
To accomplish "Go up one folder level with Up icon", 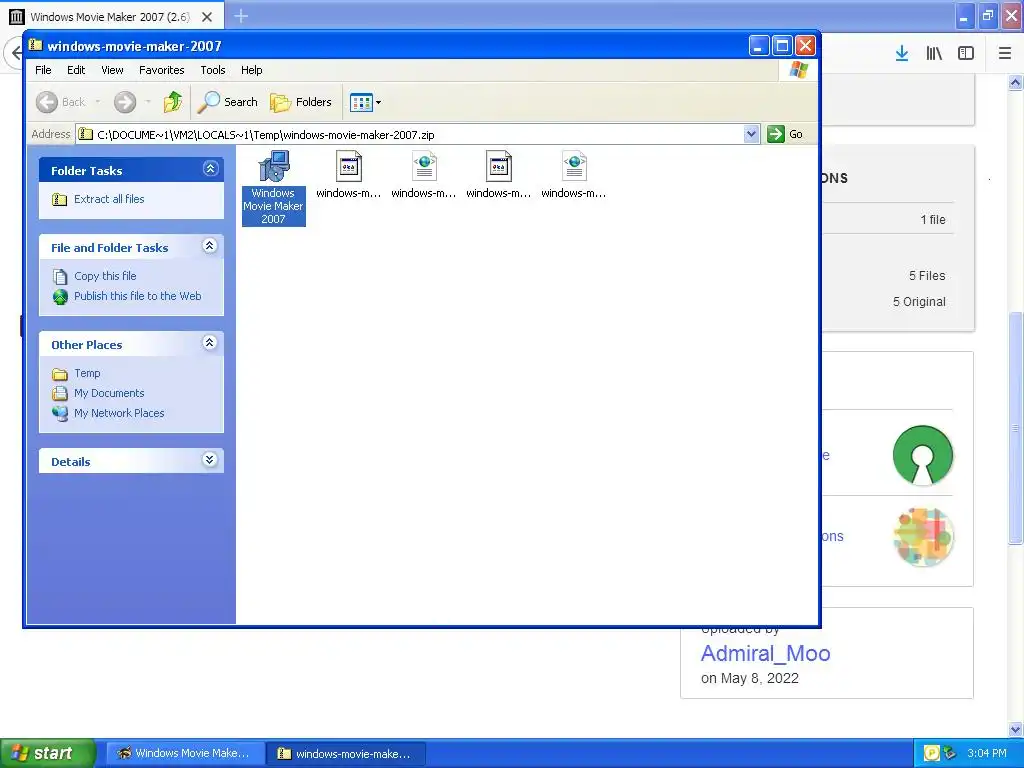I will [173, 102].
